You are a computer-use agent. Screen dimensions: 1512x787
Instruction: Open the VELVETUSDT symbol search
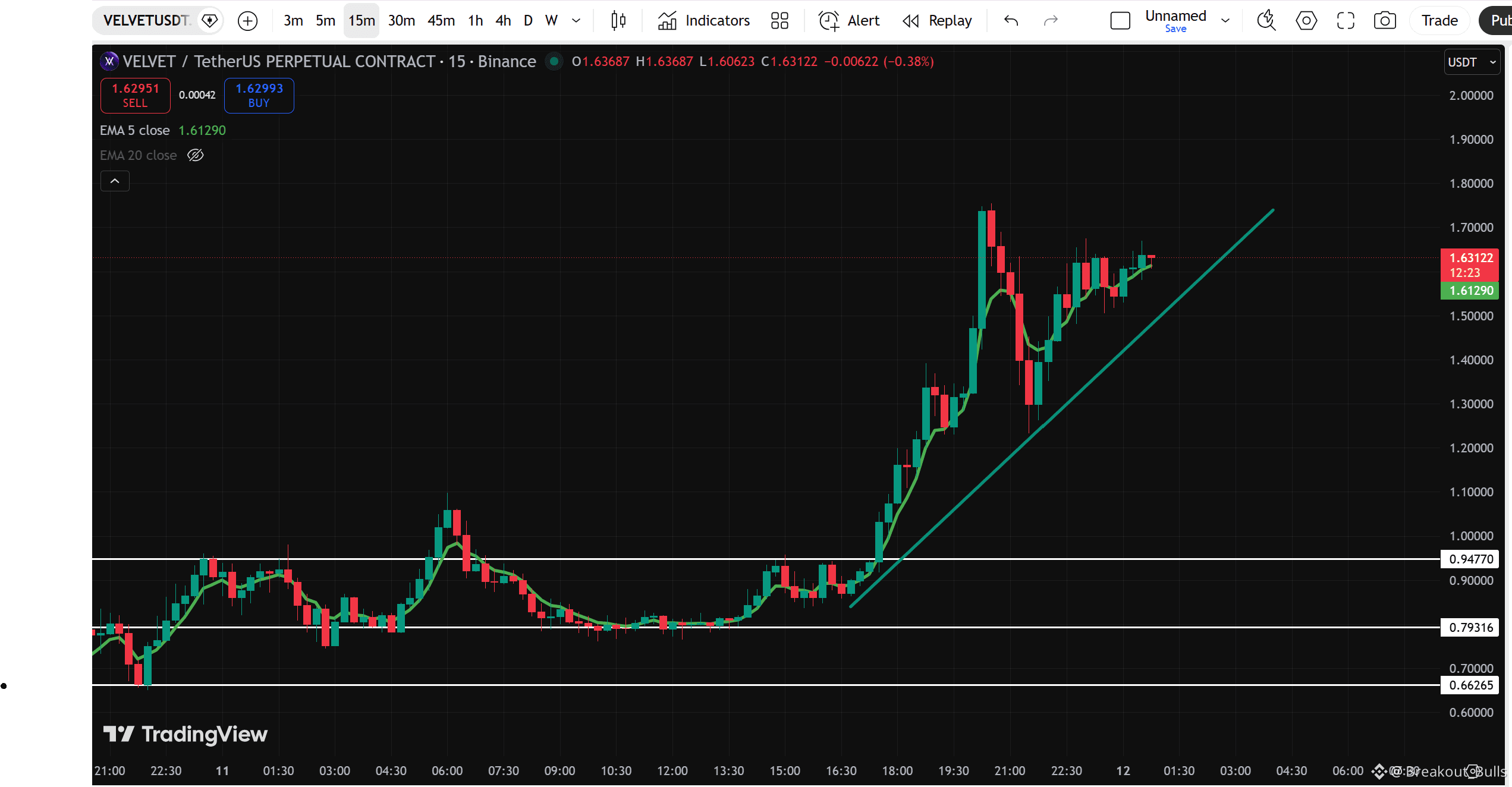[146, 21]
